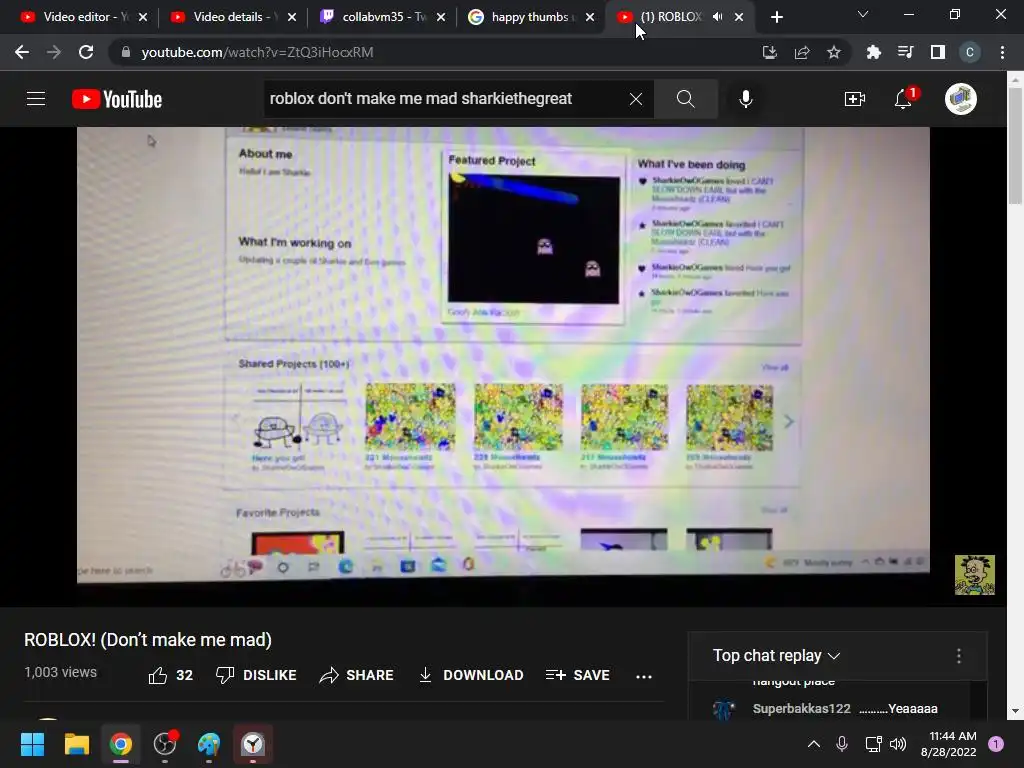Go back in browser history
The width and height of the screenshot is (1024, 768).
(22, 52)
